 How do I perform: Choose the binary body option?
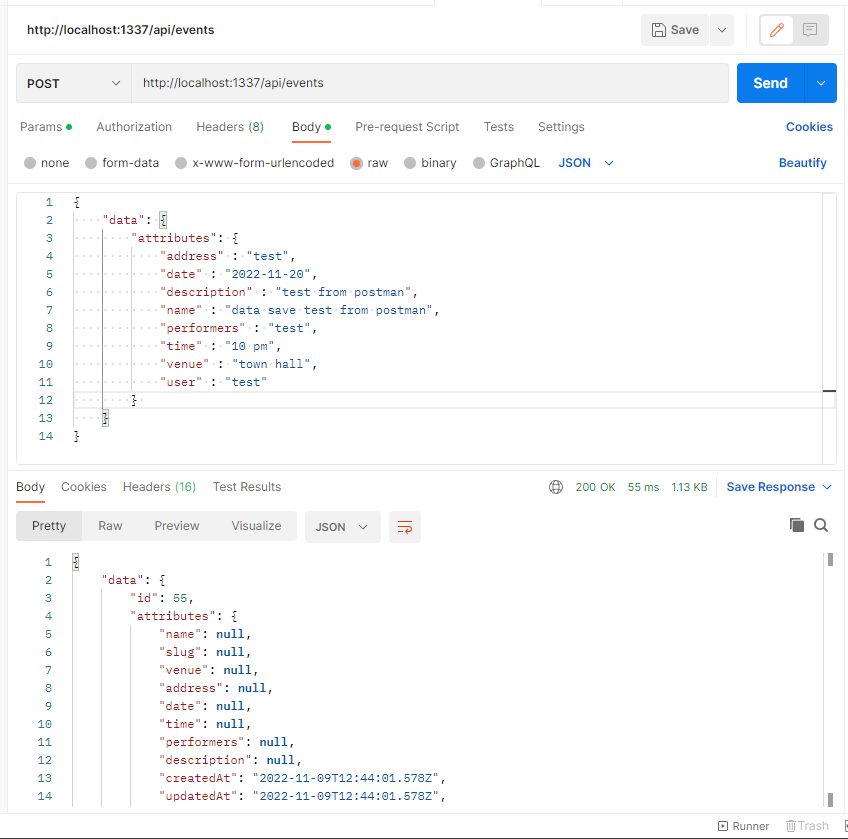430,163
